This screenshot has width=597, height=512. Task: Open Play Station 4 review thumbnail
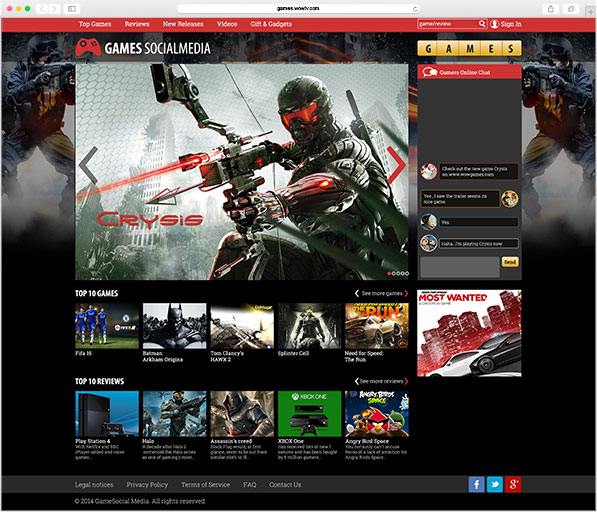point(107,414)
